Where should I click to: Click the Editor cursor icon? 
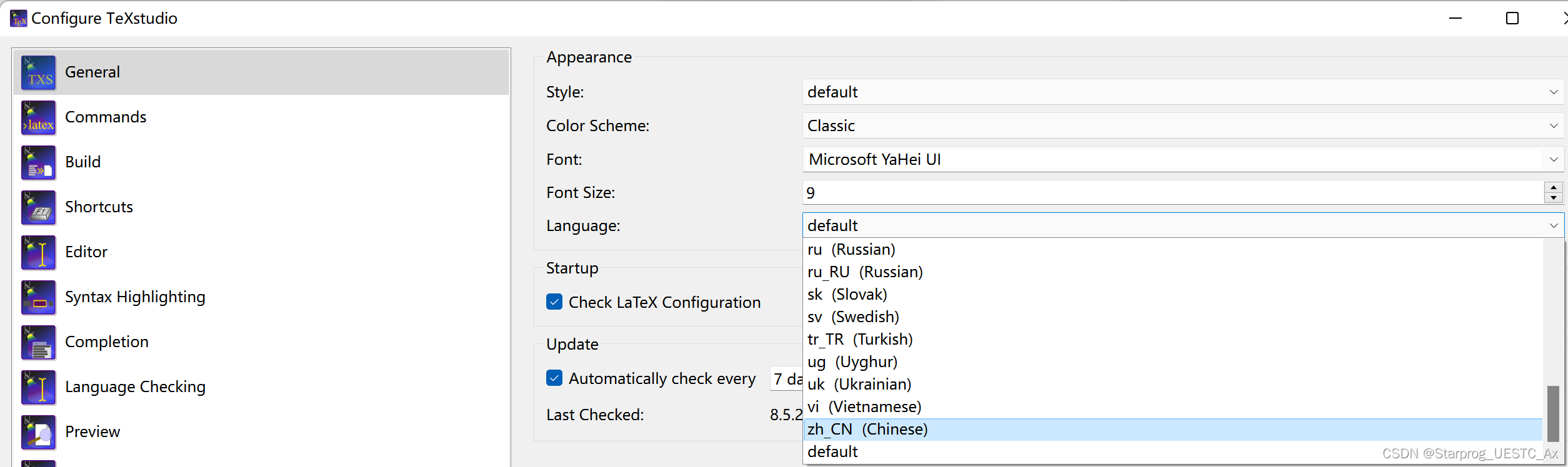point(39,253)
